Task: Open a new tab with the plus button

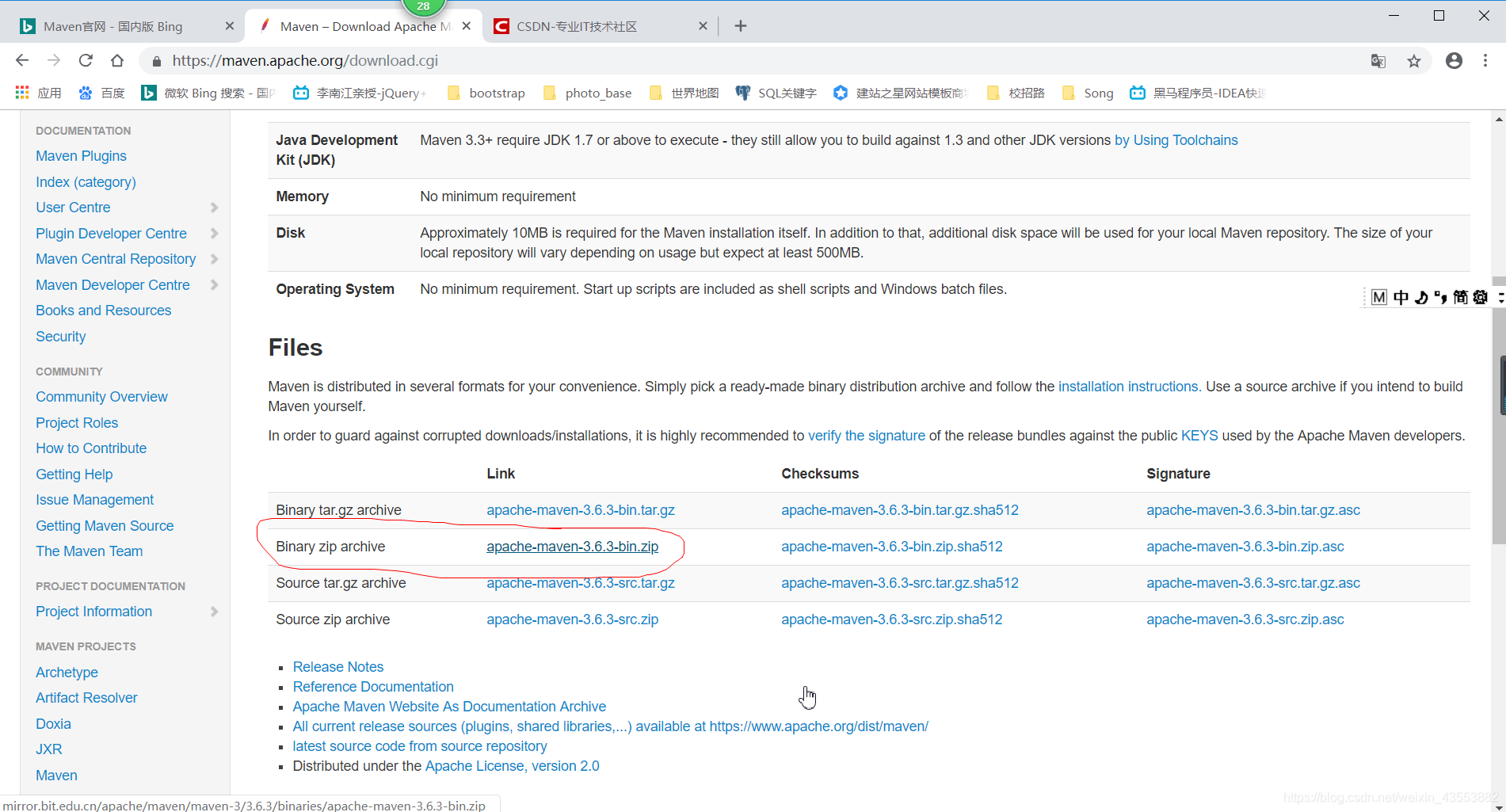Action: [741, 26]
